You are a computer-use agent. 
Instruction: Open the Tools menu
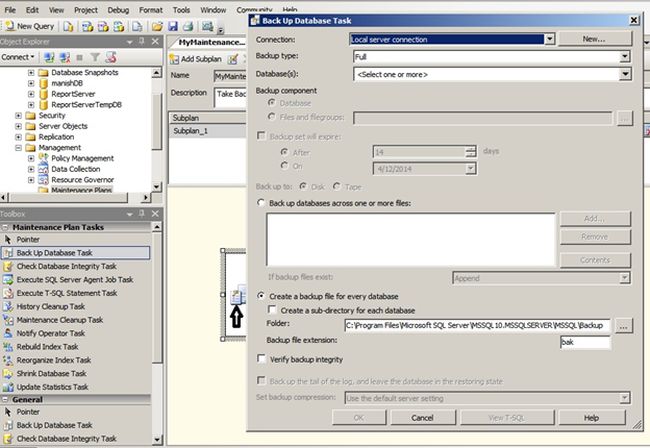click(181, 10)
